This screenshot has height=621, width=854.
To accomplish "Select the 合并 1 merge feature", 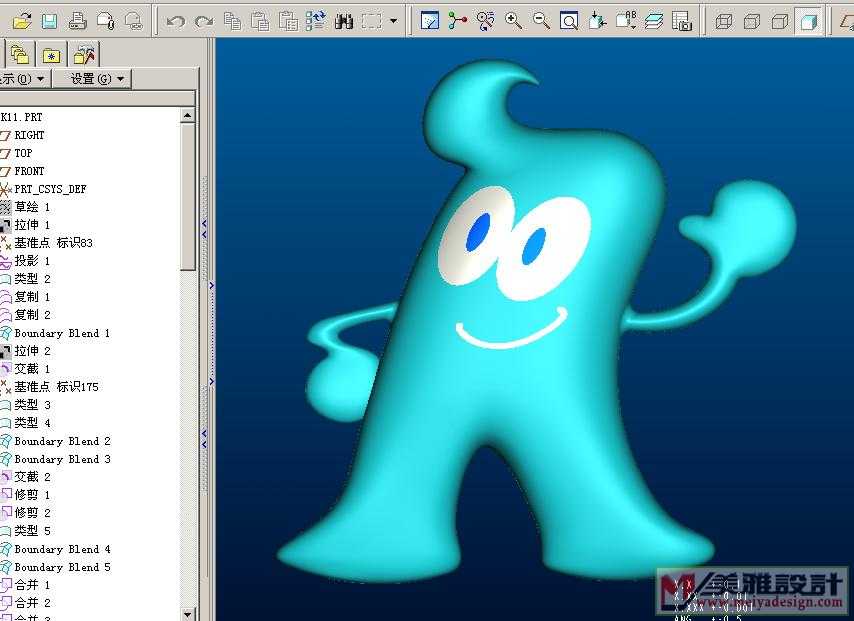I will pyautogui.click(x=32, y=585).
